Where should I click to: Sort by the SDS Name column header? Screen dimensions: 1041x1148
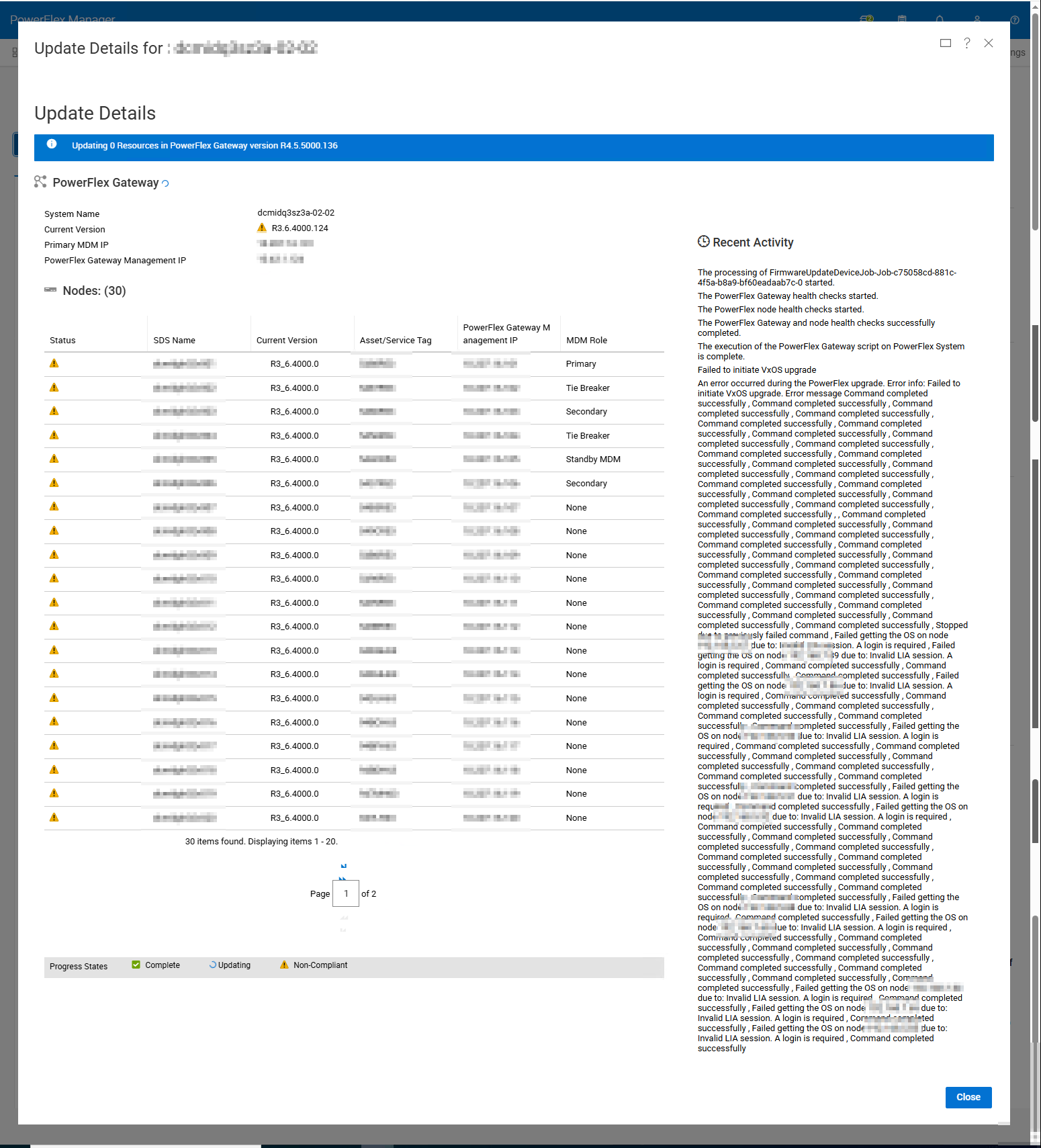coord(174,341)
